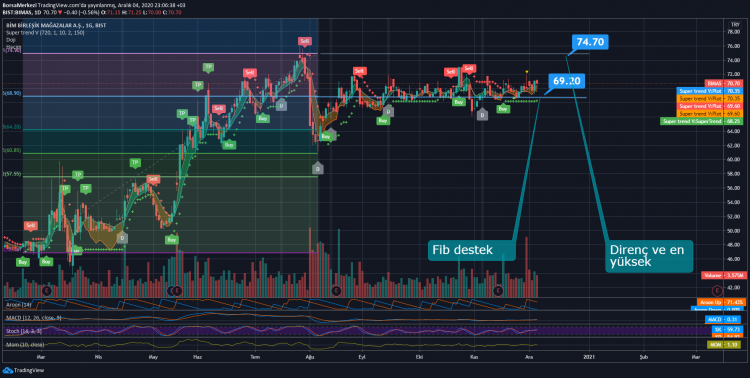
Task: Select the 69.20 price callout
Action: coord(567,81)
